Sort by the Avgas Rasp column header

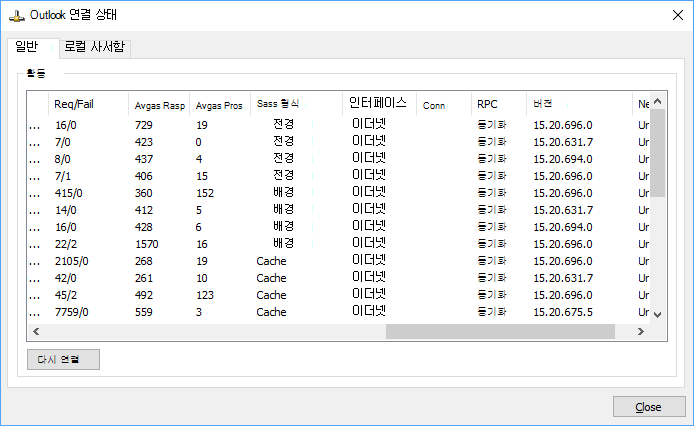(x=159, y=105)
